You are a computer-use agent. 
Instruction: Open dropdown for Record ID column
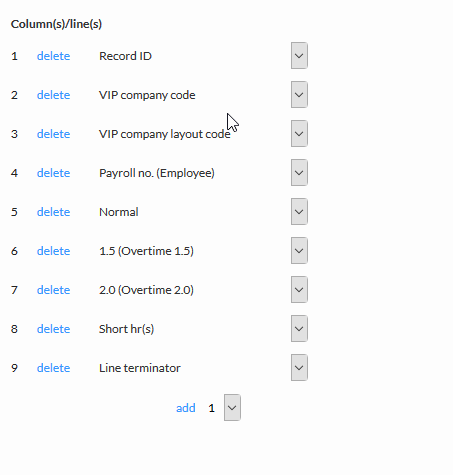point(299,56)
